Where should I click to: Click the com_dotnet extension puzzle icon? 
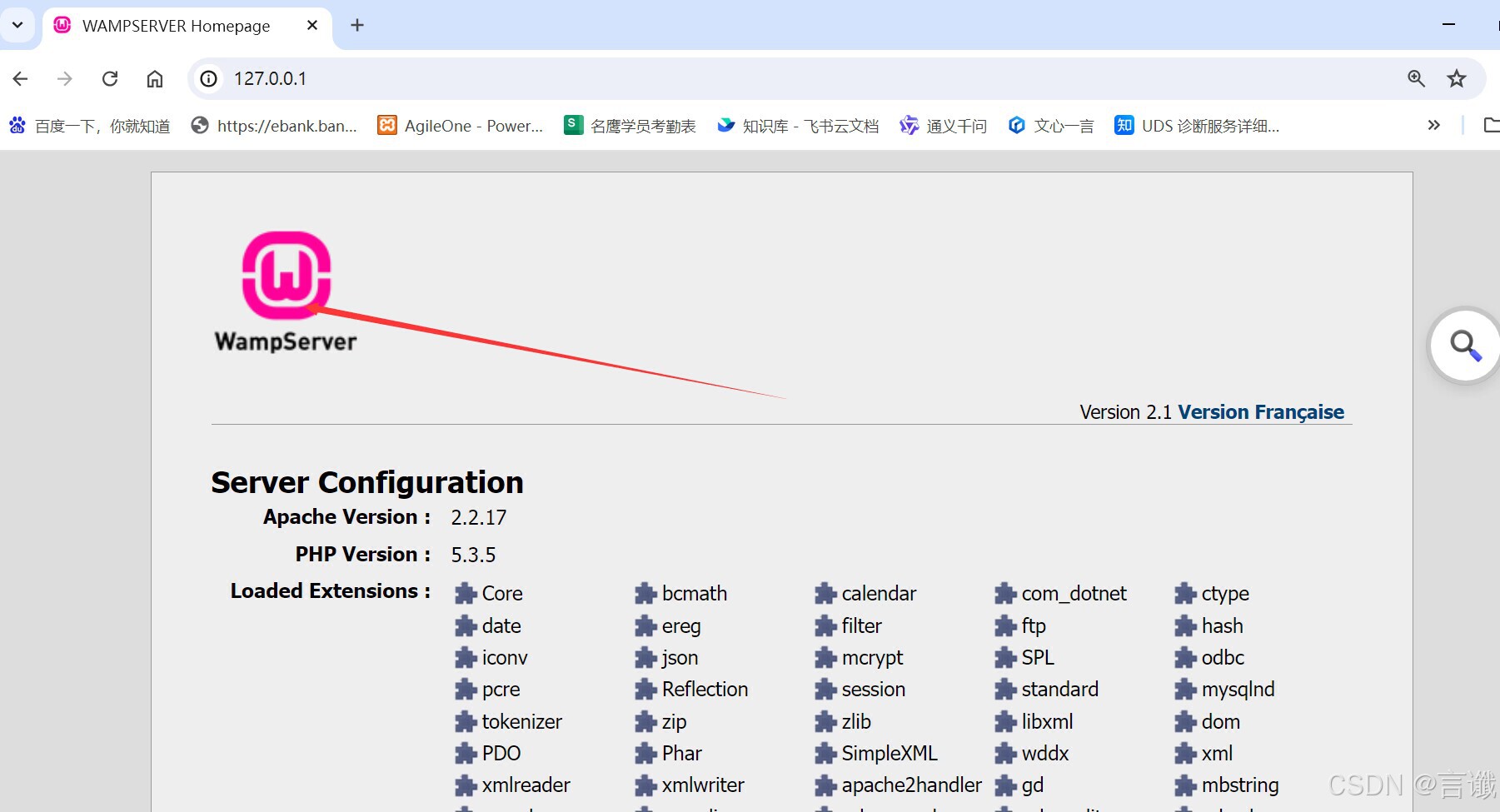pos(1005,594)
